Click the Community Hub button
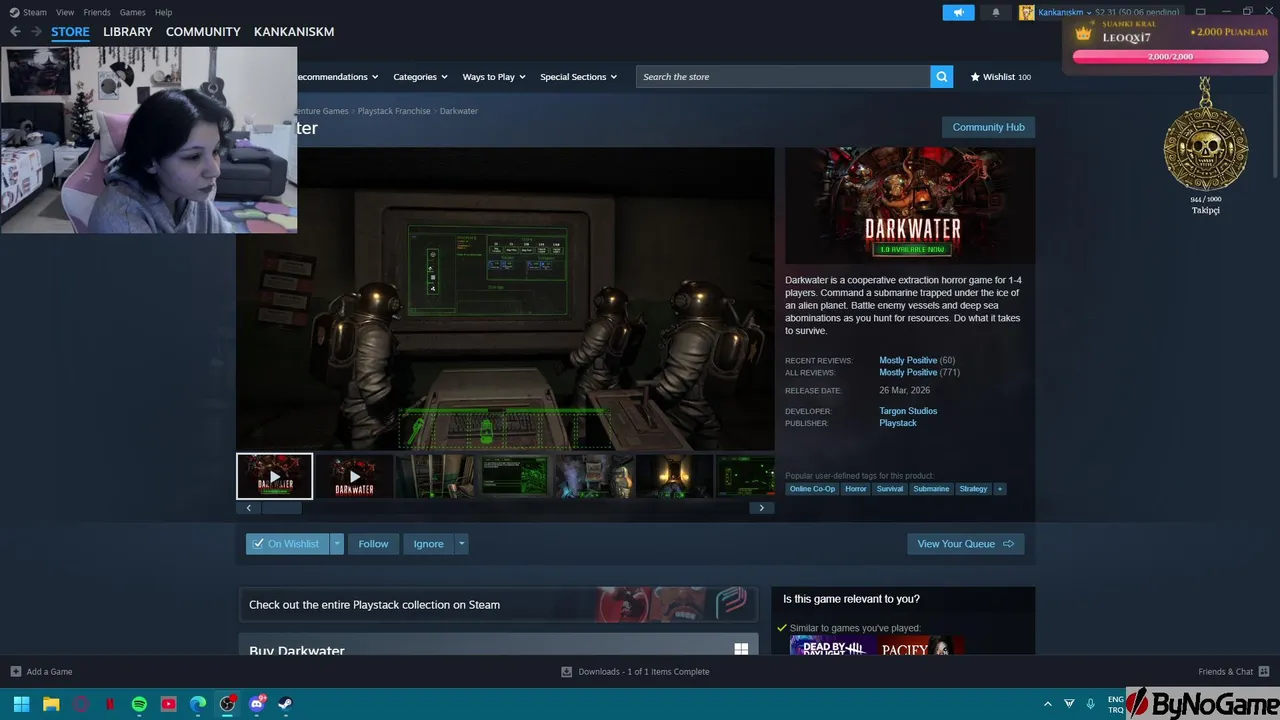 click(x=988, y=127)
